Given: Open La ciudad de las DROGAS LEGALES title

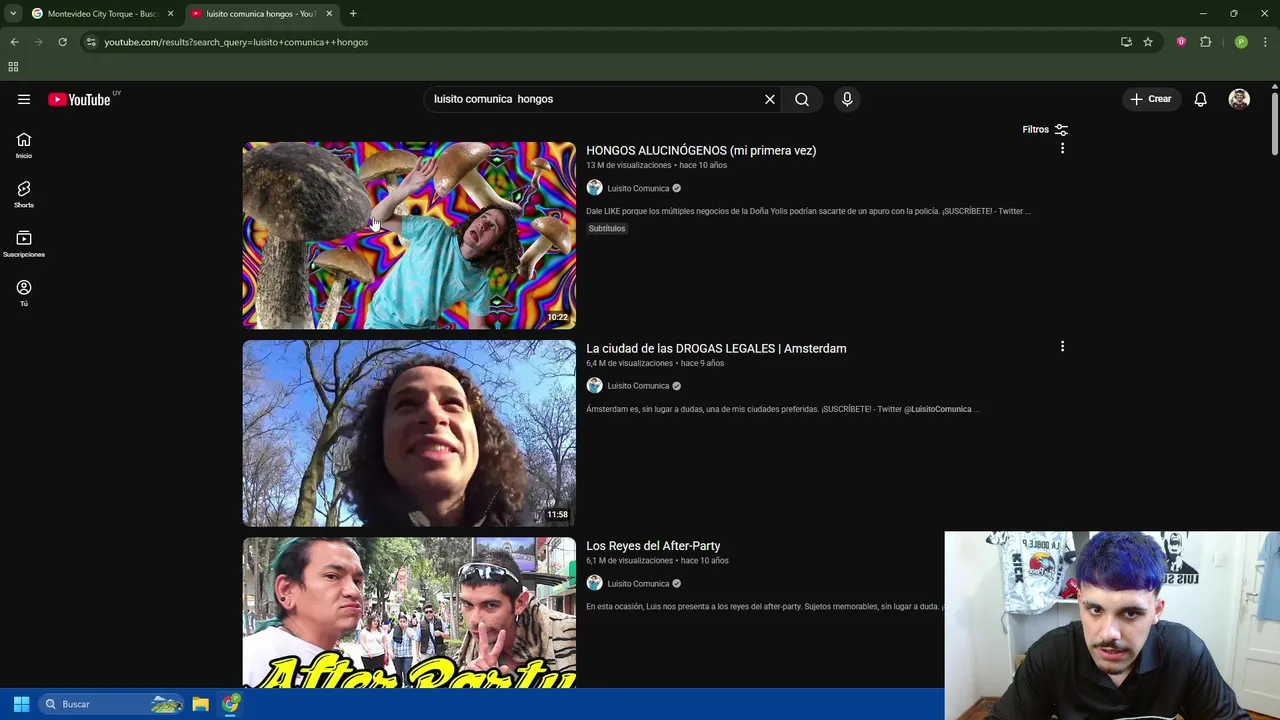Looking at the screenshot, I should 716,348.
